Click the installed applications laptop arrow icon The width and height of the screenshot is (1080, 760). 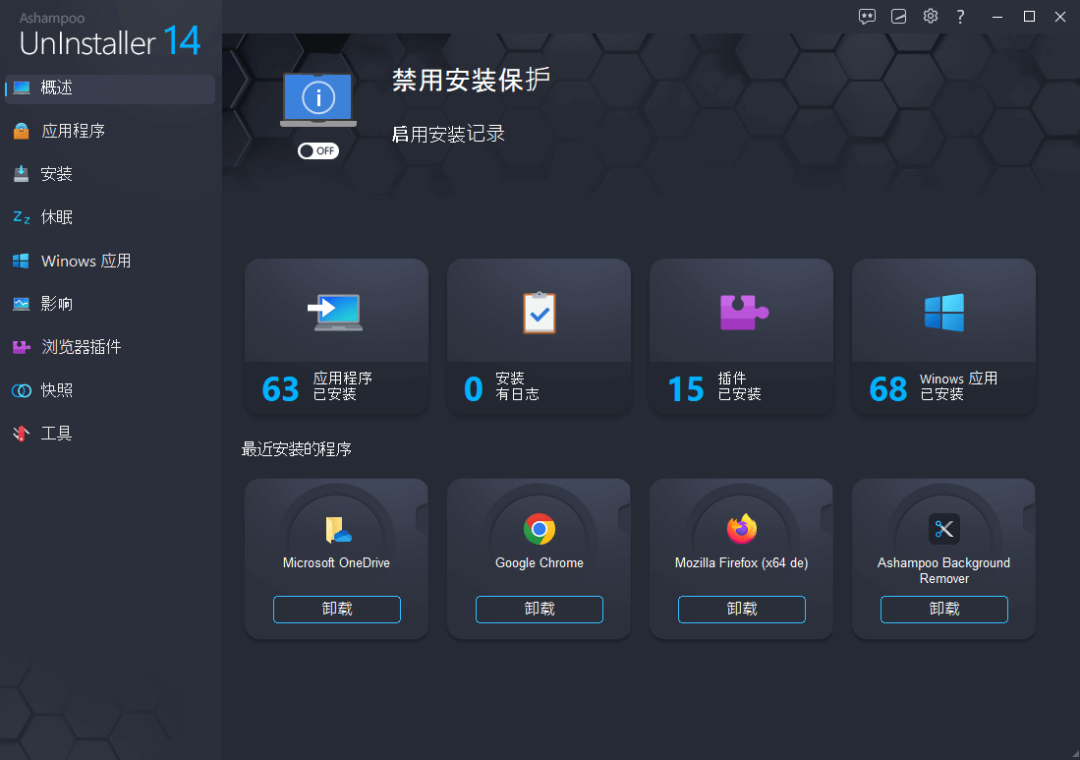point(335,313)
